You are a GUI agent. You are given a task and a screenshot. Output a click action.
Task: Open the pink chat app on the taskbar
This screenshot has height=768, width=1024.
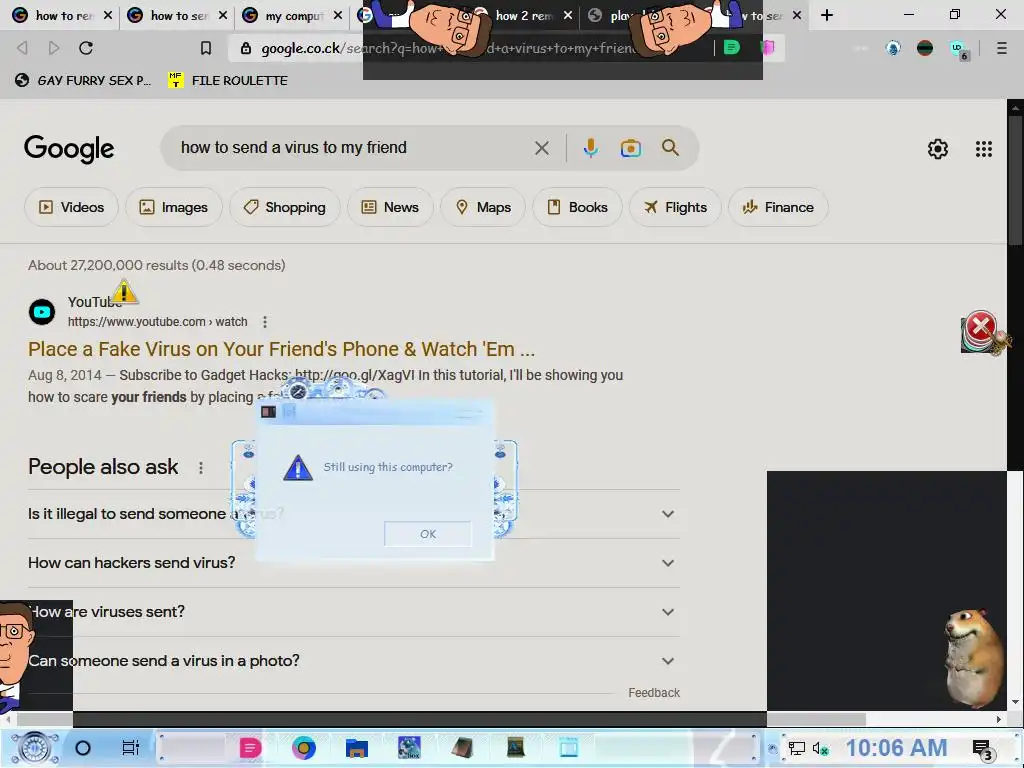tap(249, 748)
